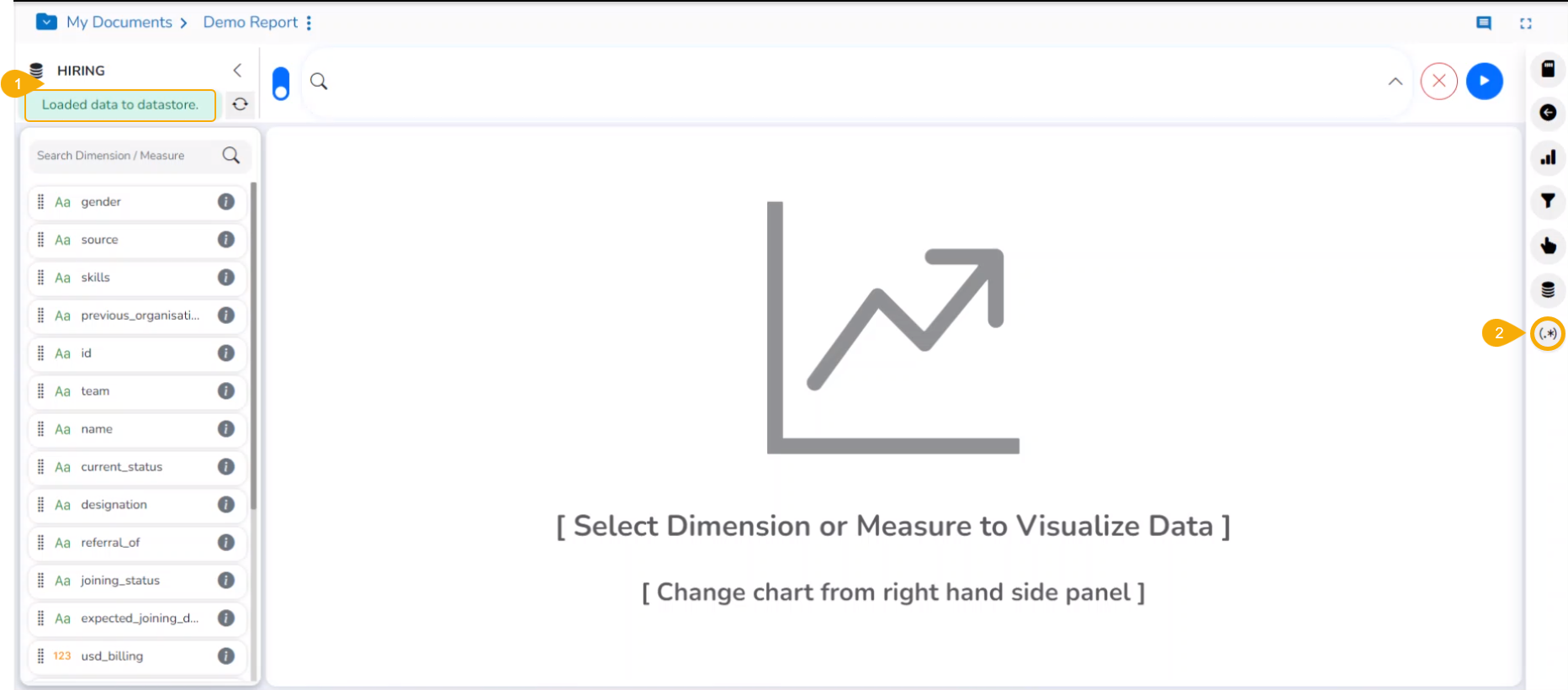The height and width of the screenshot is (690, 1568).
Task: Collapse the search bar with up chevron
Action: pos(1395,82)
